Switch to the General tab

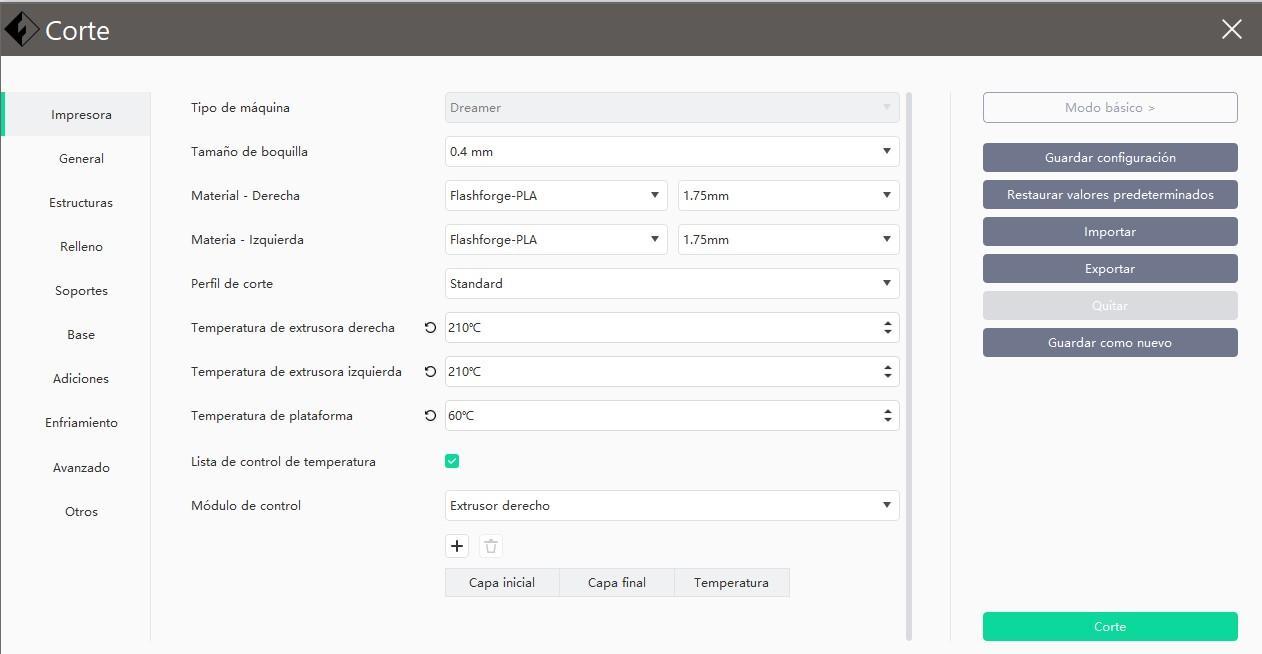[81, 159]
